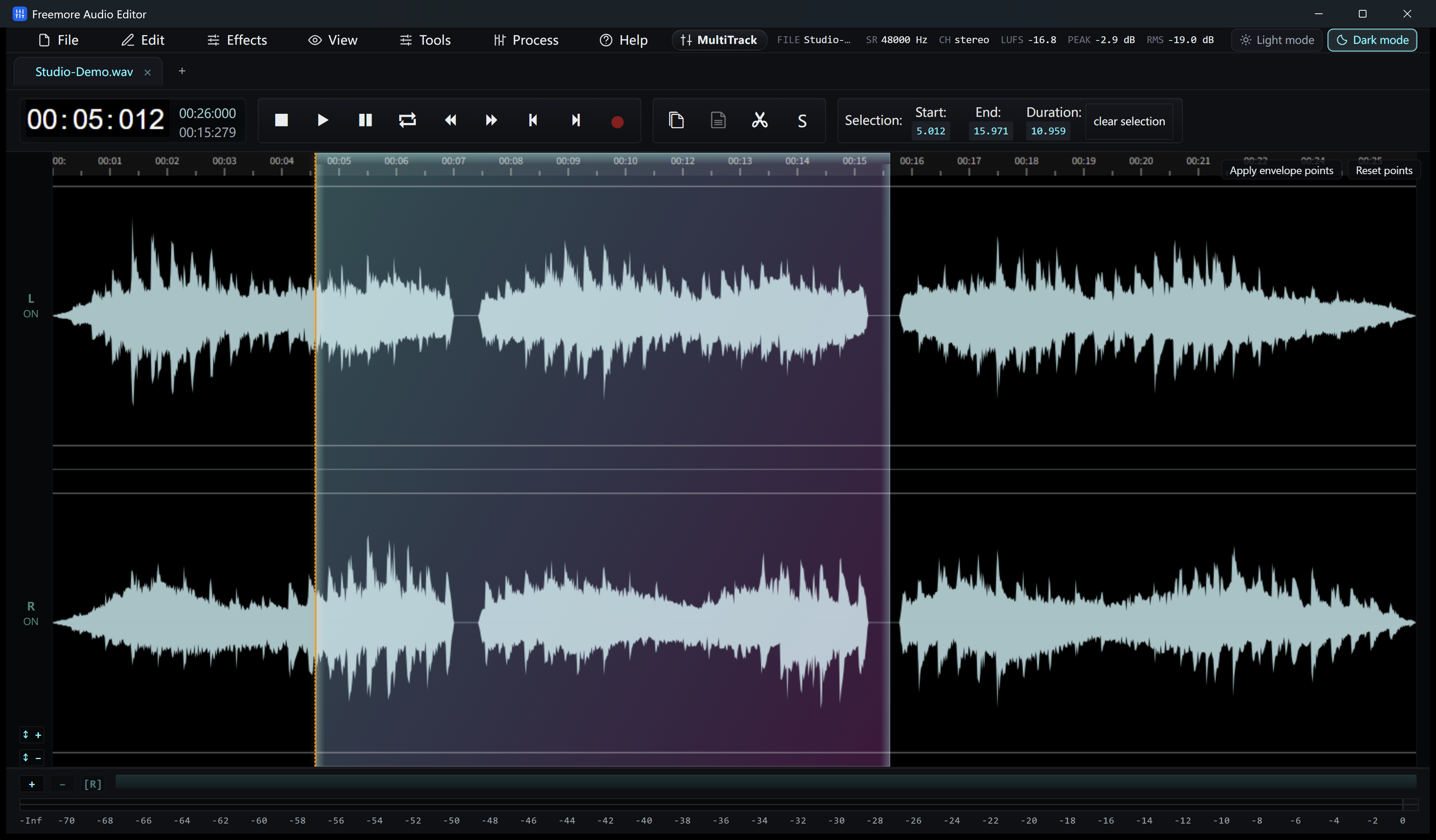This screenshot has height=840, width=1436.
Task: Zoom in horizontally with bottom plus button
Action: pos(32,784)
